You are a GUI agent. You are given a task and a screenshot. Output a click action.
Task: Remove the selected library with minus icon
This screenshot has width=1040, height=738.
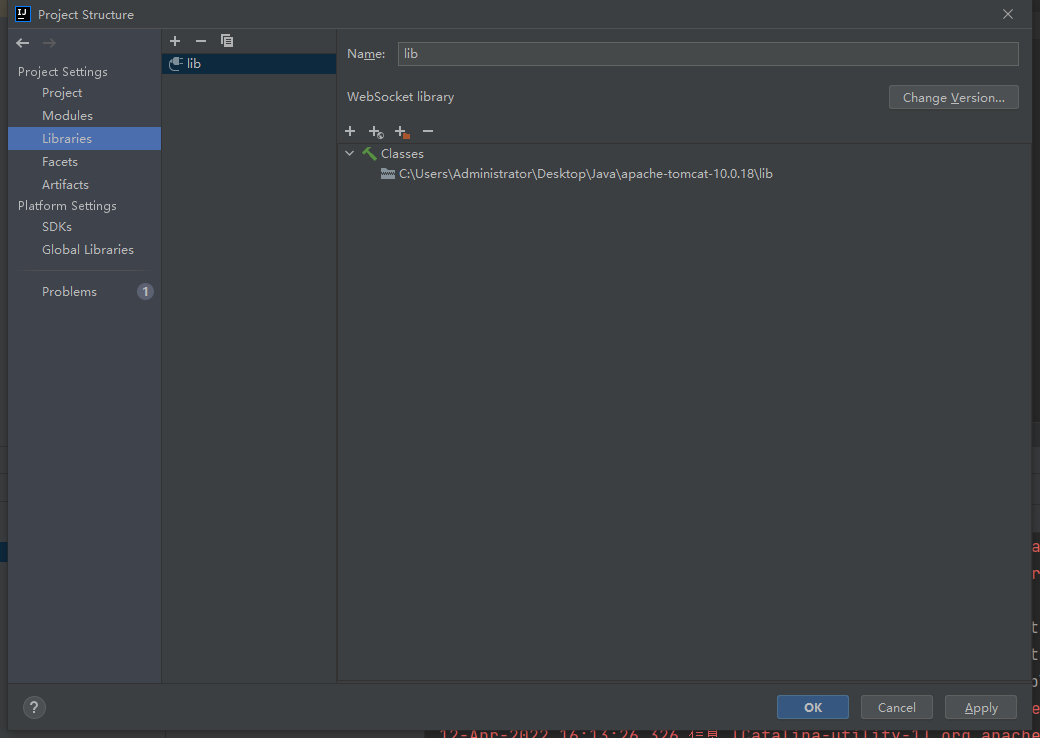(201, 41)
